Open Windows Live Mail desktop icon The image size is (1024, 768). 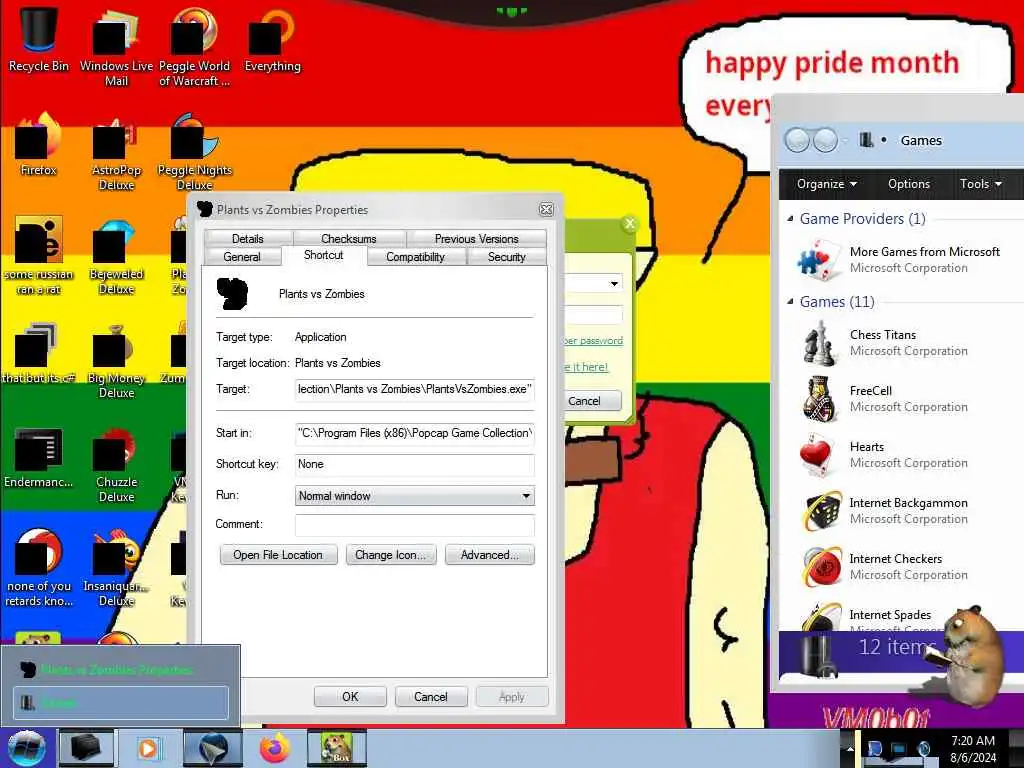click(116, 46)
